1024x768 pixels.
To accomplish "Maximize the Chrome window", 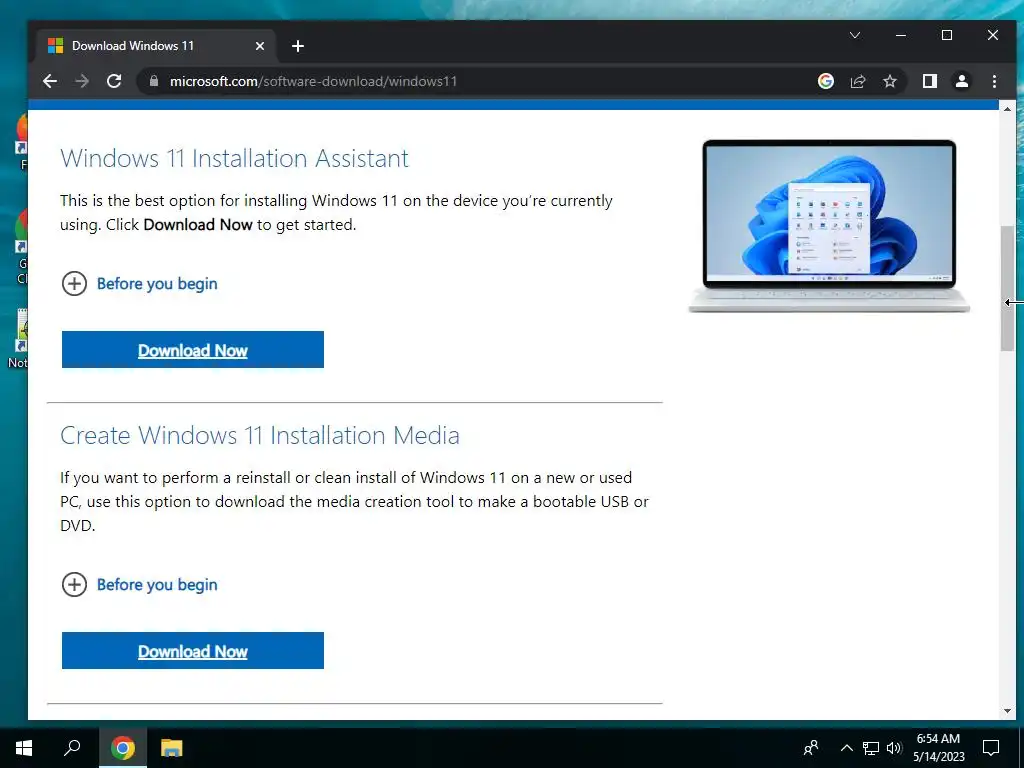I will [x=947, y=35].
